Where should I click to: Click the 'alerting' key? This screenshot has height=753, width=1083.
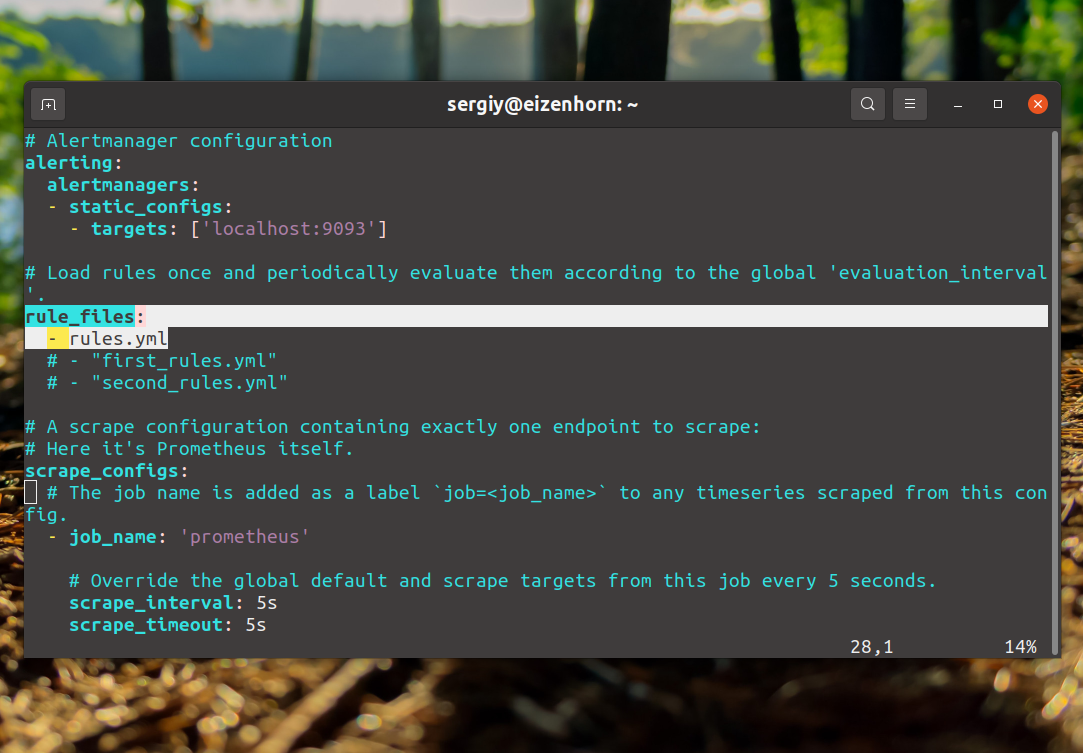click(x=68, y=163)
